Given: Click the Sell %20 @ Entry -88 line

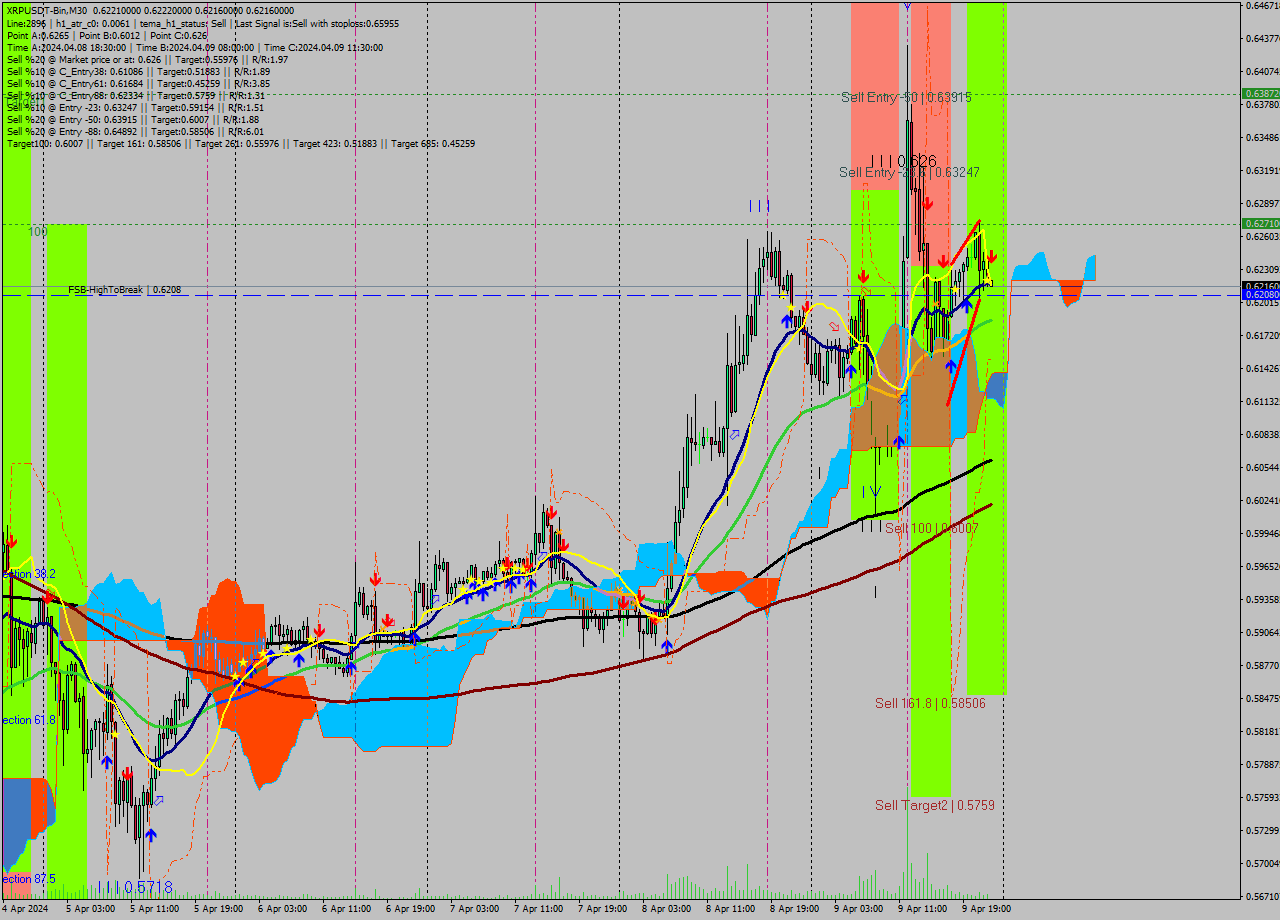Looking at the screenshot, I should point(135,131).
